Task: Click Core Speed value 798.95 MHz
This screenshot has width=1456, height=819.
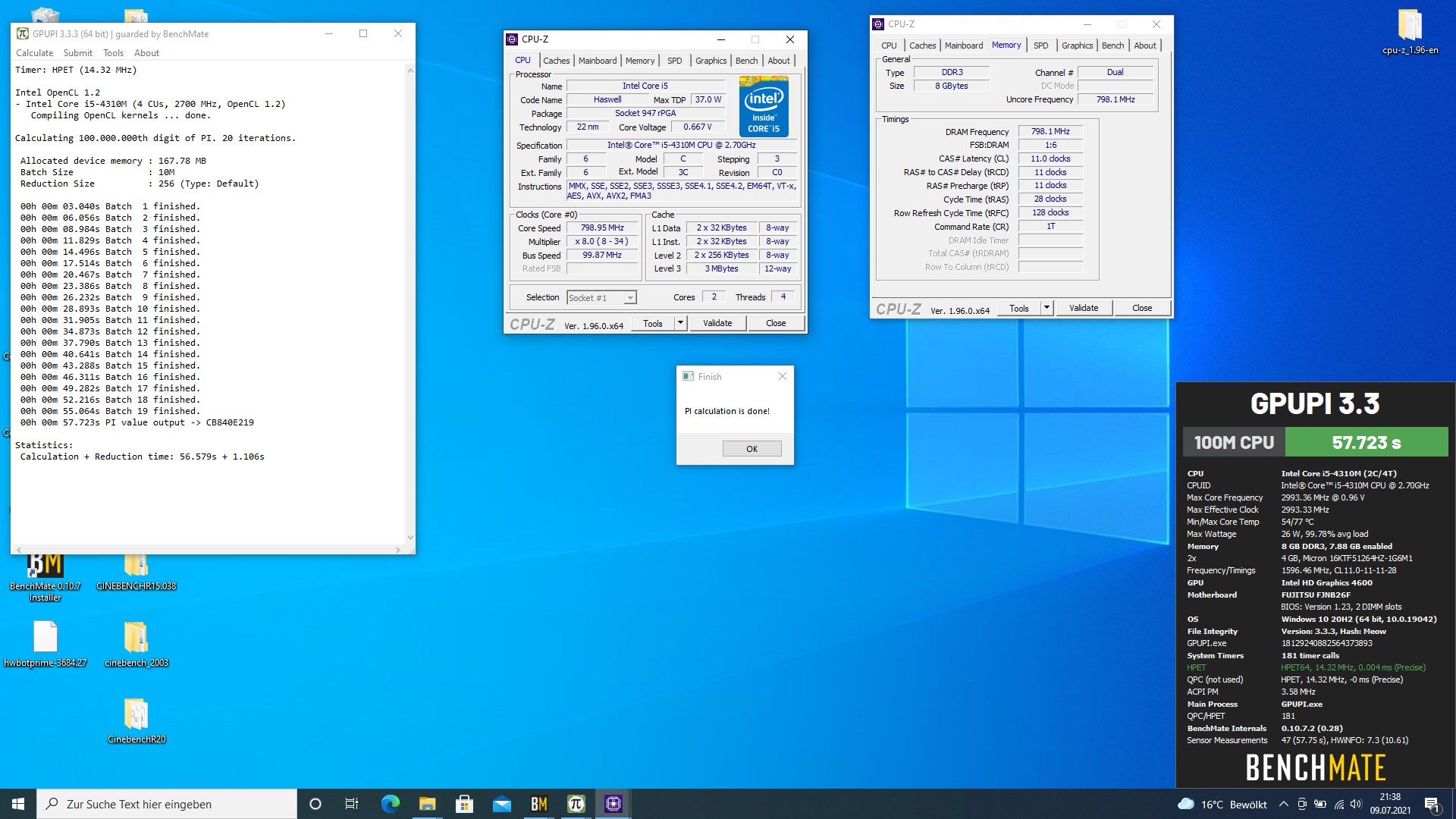Action: click(602, 227)
